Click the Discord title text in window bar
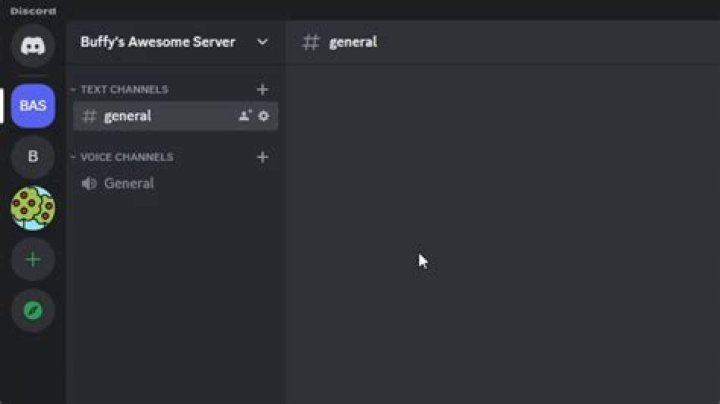This screenshot has width=720, height=404. tap(34, 11)
